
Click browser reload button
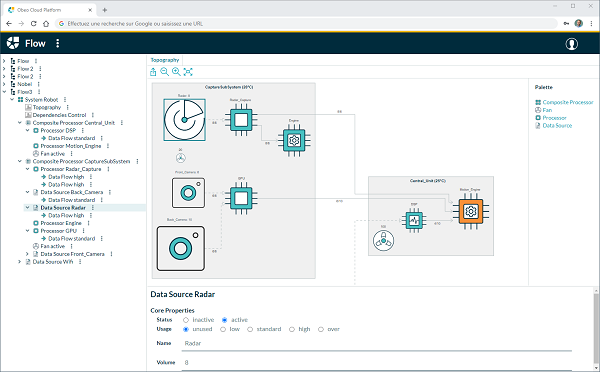point(33,24)
